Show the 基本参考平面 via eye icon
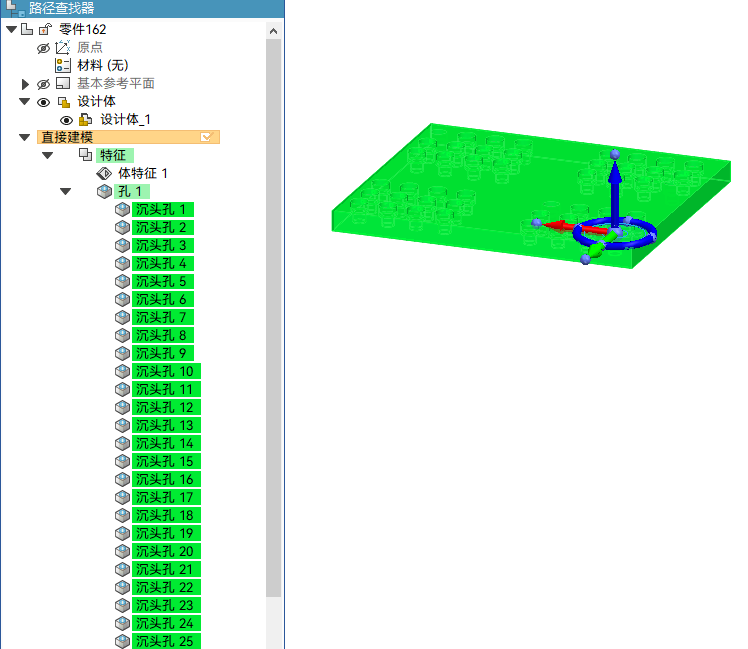Image resolution: width=748 pixels, height=649 pixels. (x=43, y=84)
